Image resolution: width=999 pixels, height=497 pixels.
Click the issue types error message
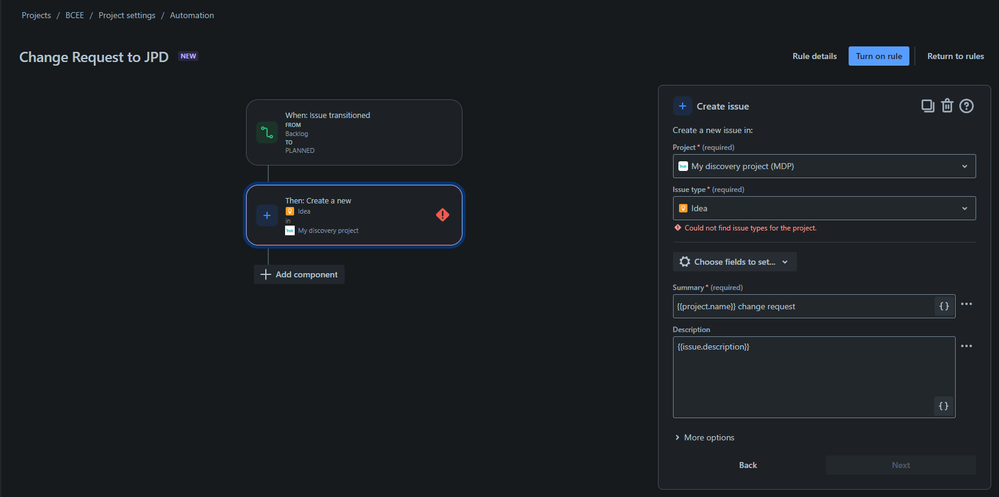point(745,228)
